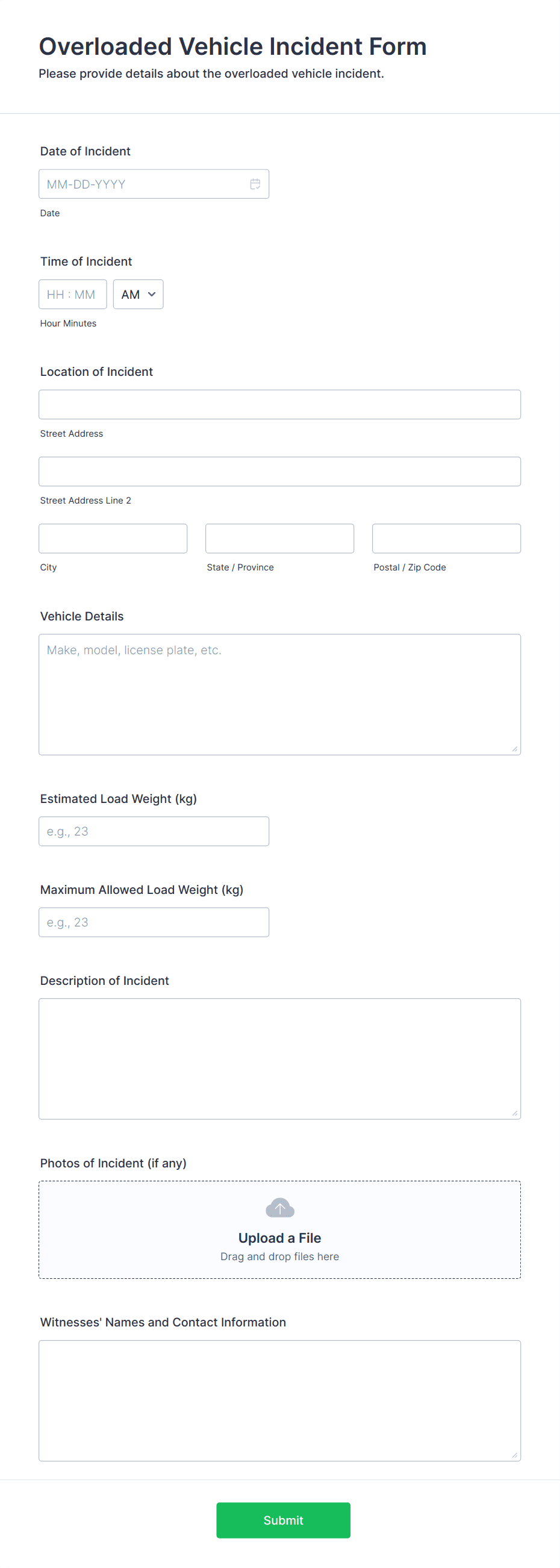Focus the Estimated Load Weight field
The width and height of the screenshot is (560, 1568).
tap(154, 831)
